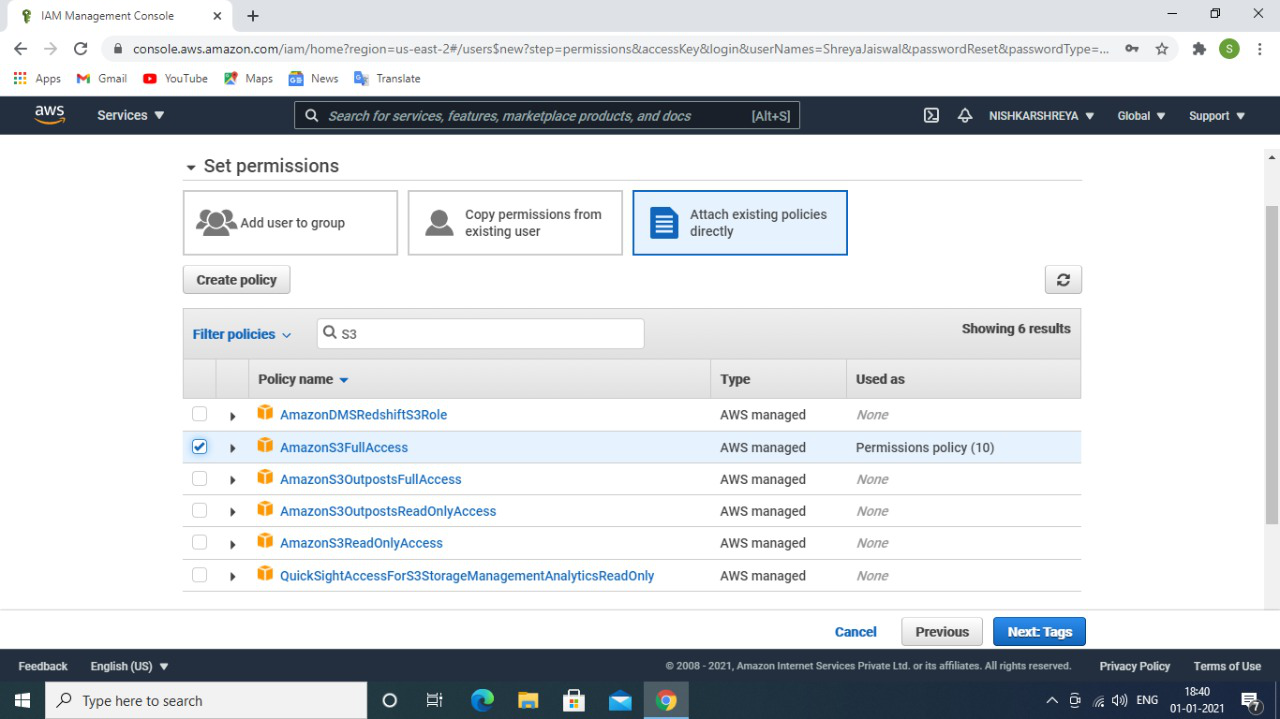Click the AWS logo home icon
This screenshot has width=1280, height=719.
(49, 115)
